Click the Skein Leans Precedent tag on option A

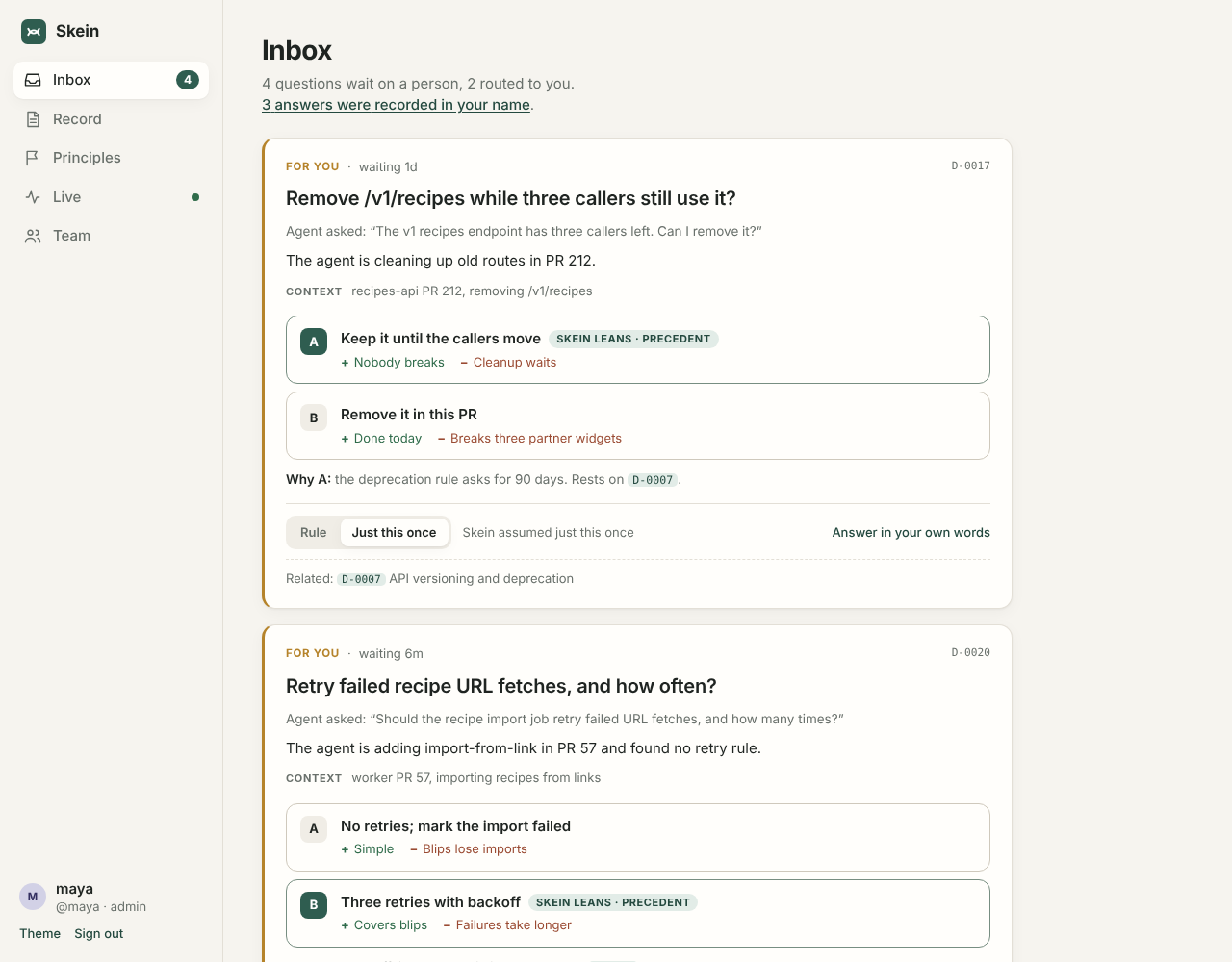633,339
